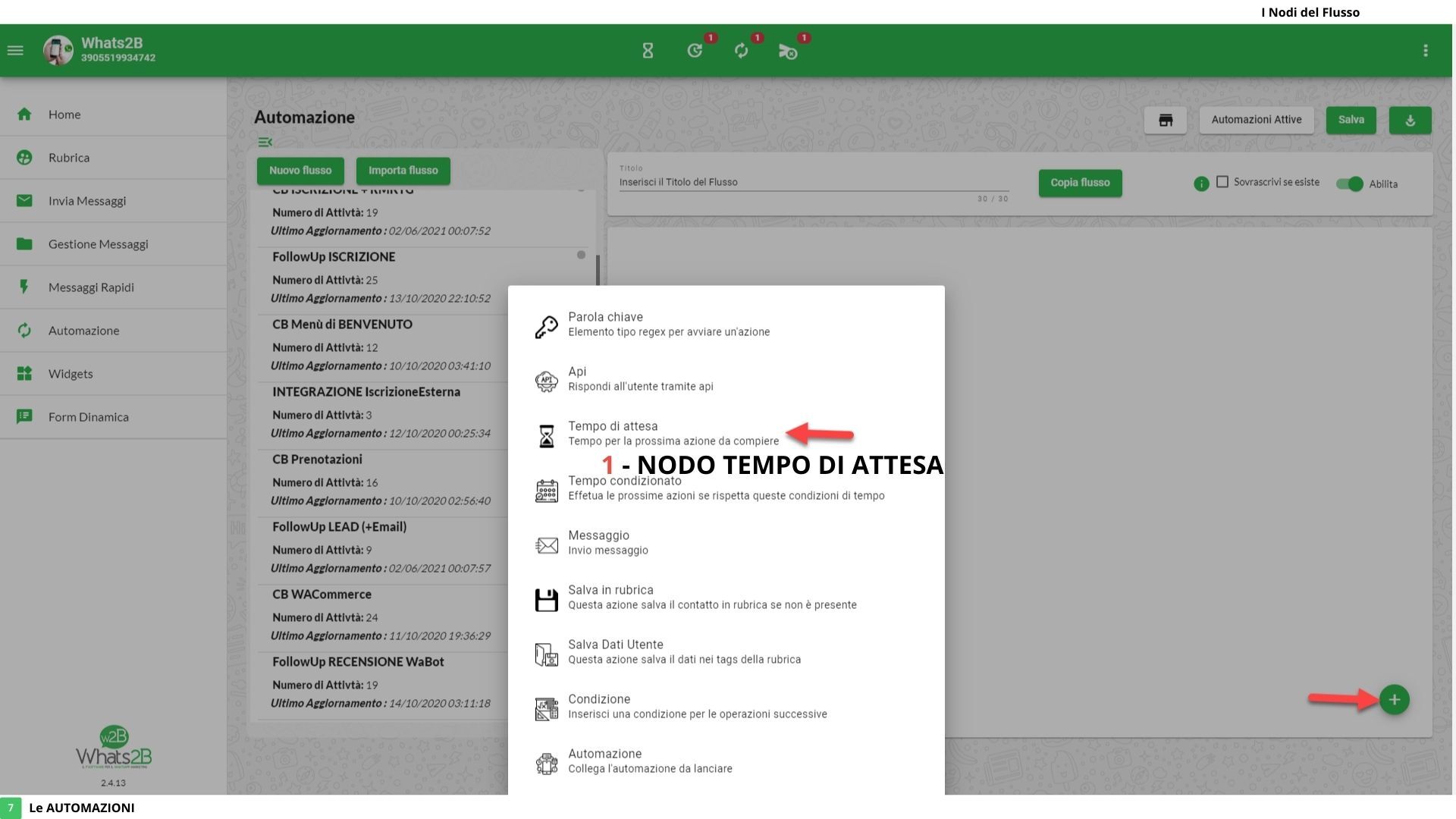This screenshot has width=1456, height=819.
Task: Click the flow title input field
Action: (814, 182)
